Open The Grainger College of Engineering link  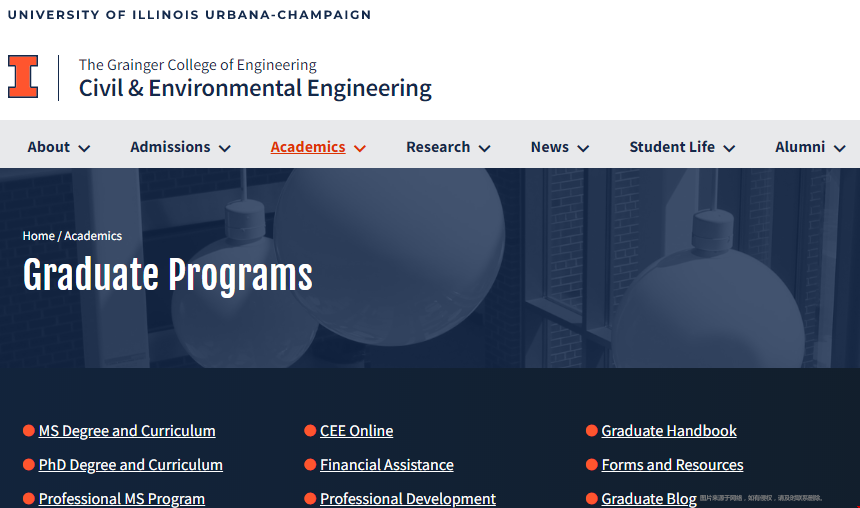197,65
